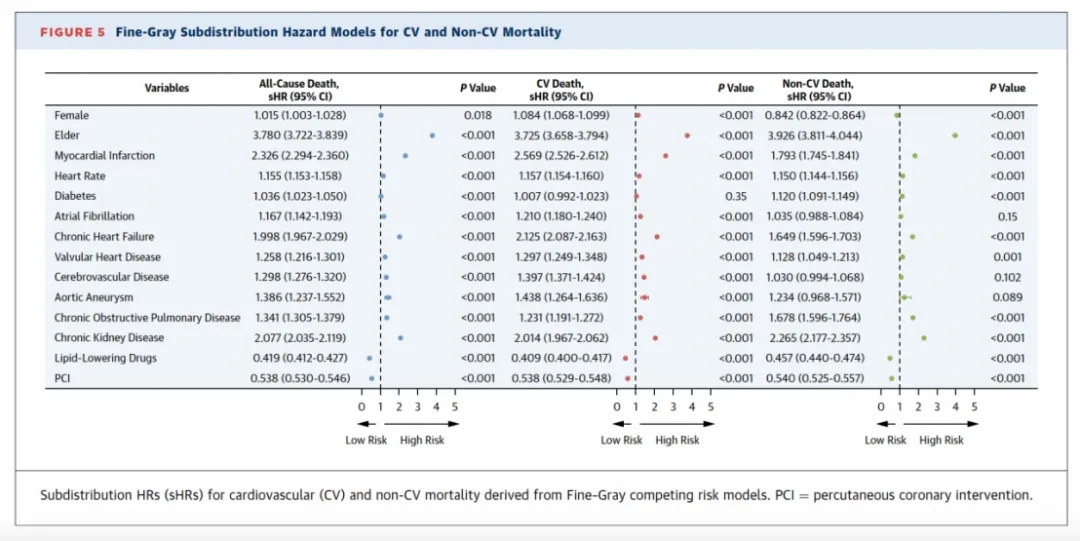
Task: Click the red Myocardial Infarction CV death marker
Action: point(665,156)
